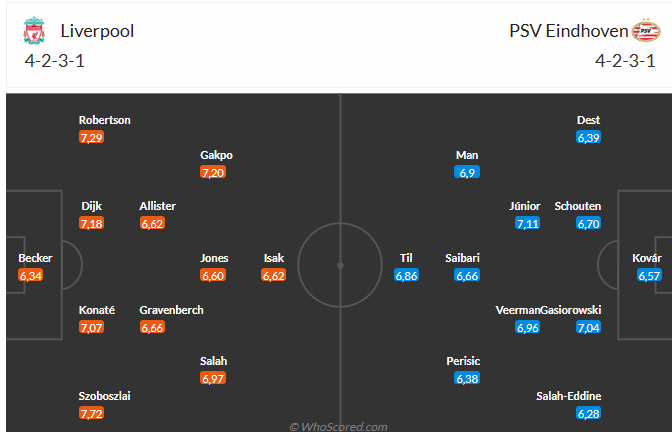Select Til's 6,86 rating badge

pyautogui.click(x=406, y=275)
